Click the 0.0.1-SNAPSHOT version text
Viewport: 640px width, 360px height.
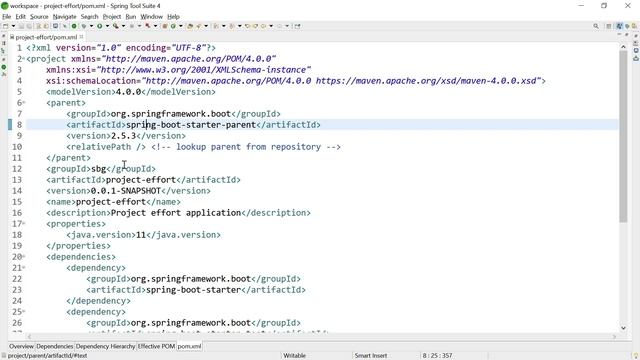(126, 191)
